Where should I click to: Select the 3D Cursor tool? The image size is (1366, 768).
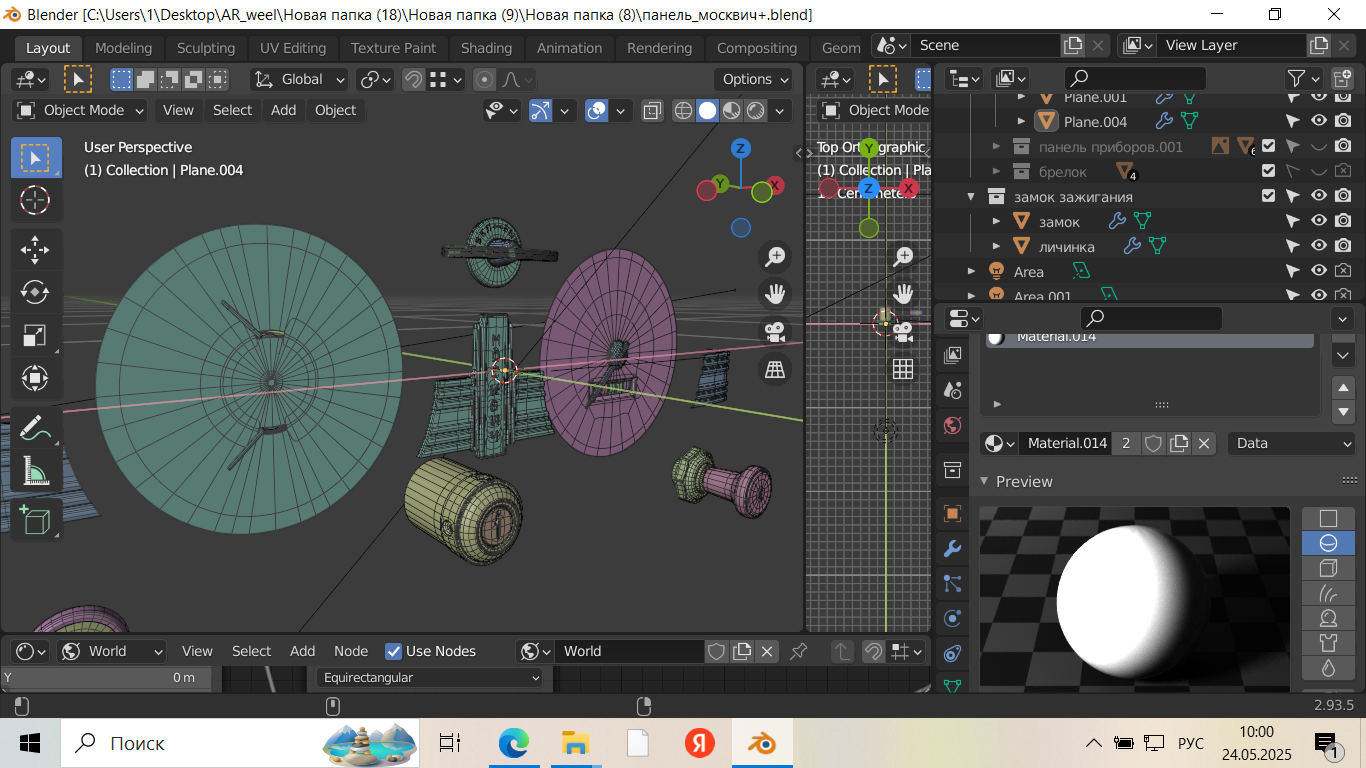click(x=35, y=200)
